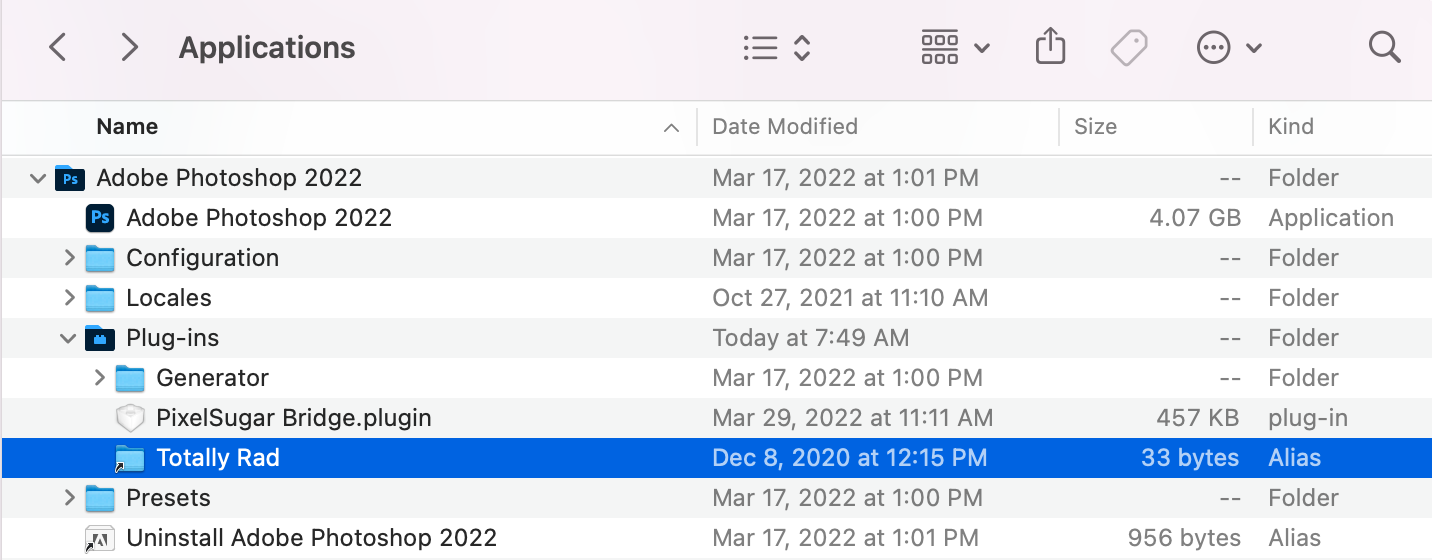Image resolution: width=1432 pixels, height=560 pixels.
Task: Expand the Locales folder triangle
Action: 69,298
